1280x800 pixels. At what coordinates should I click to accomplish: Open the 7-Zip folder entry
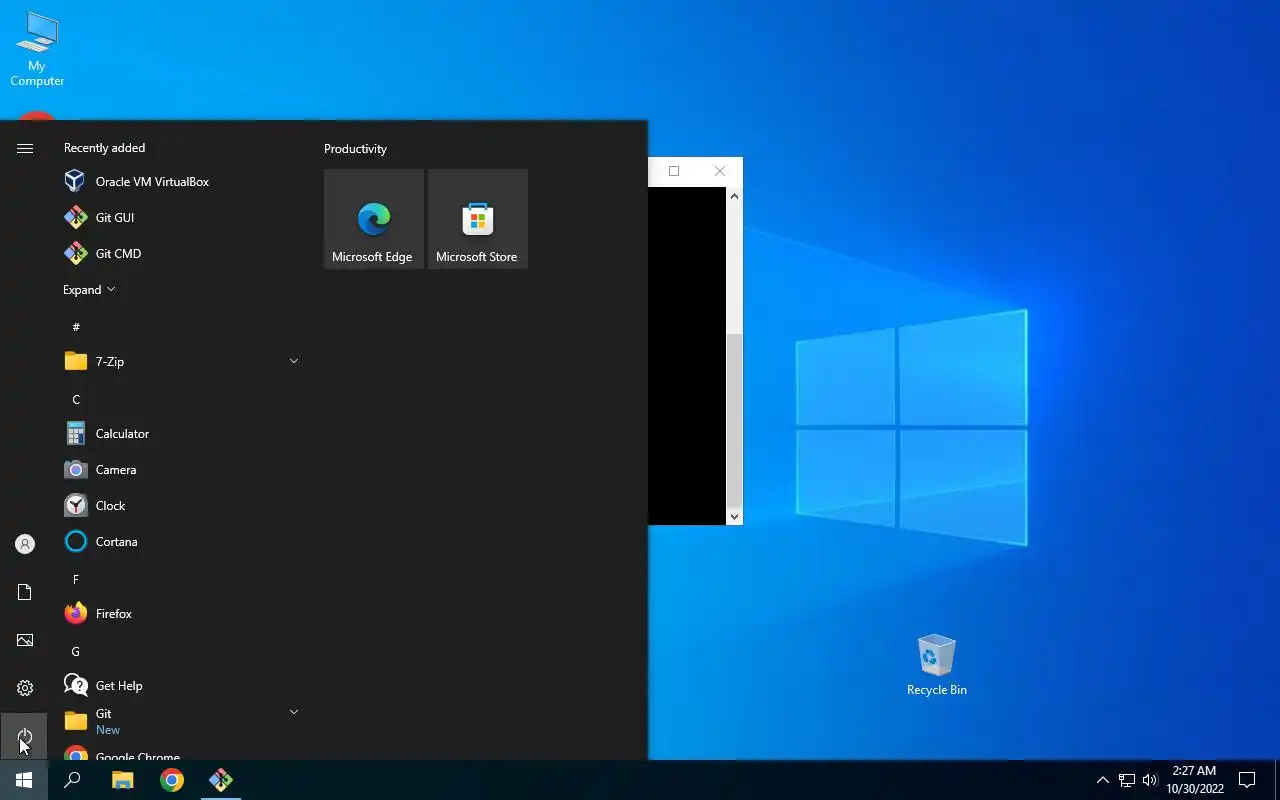pos(180,362)
